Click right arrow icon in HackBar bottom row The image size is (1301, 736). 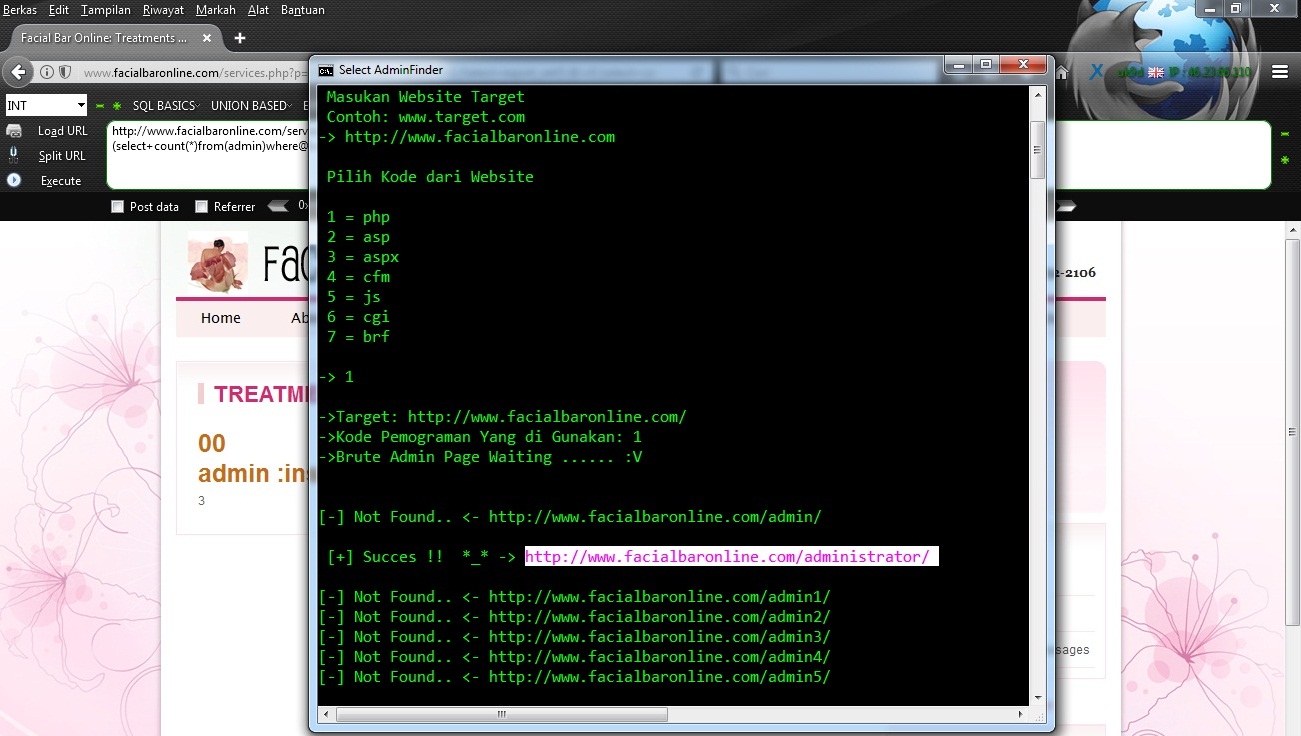click(x=1066, y=206)
